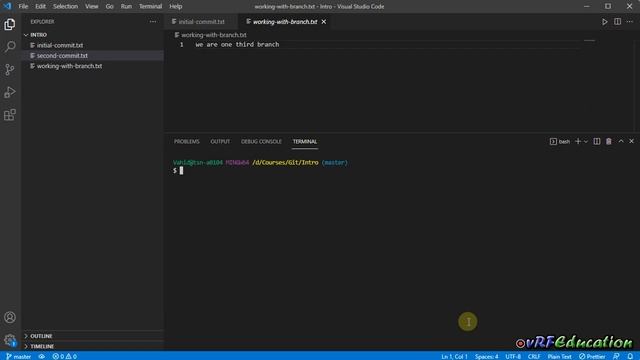Viewport: 640px width, 360px height.
Task: Open the Search view icon
Action: point(10,47)
